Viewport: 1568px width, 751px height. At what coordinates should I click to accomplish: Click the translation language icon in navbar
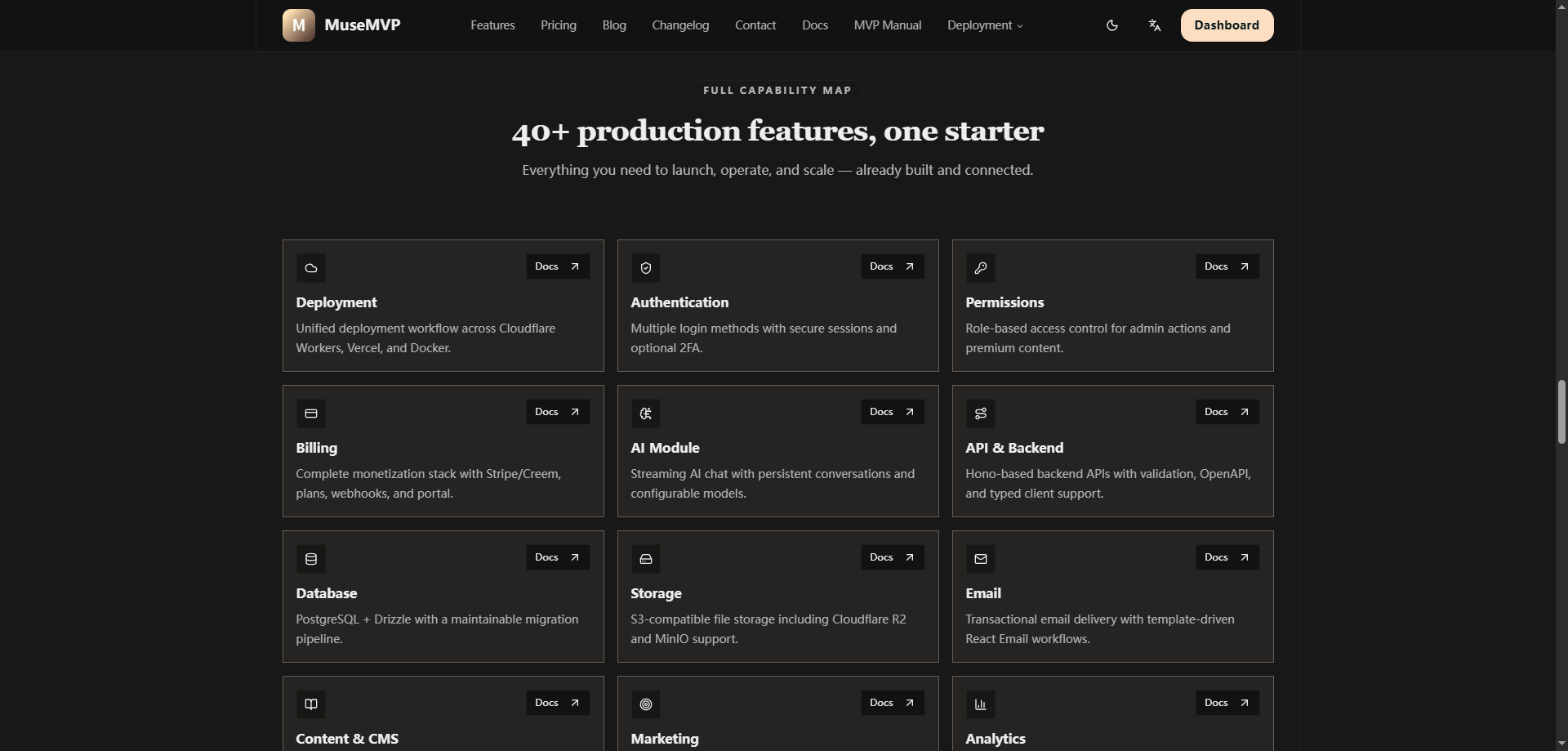pos(1154,25)
